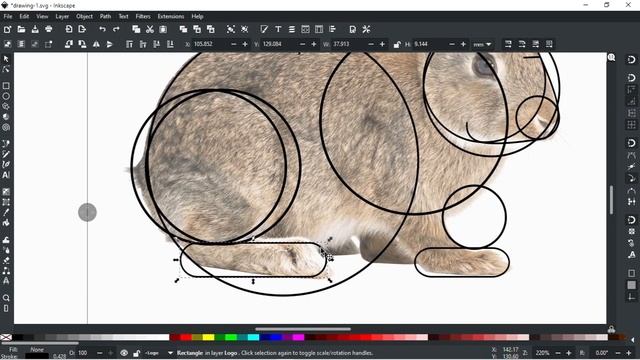This screenshot has width=640, height=360.
Task: Click the stroke color indicator box
Action: 37,356
